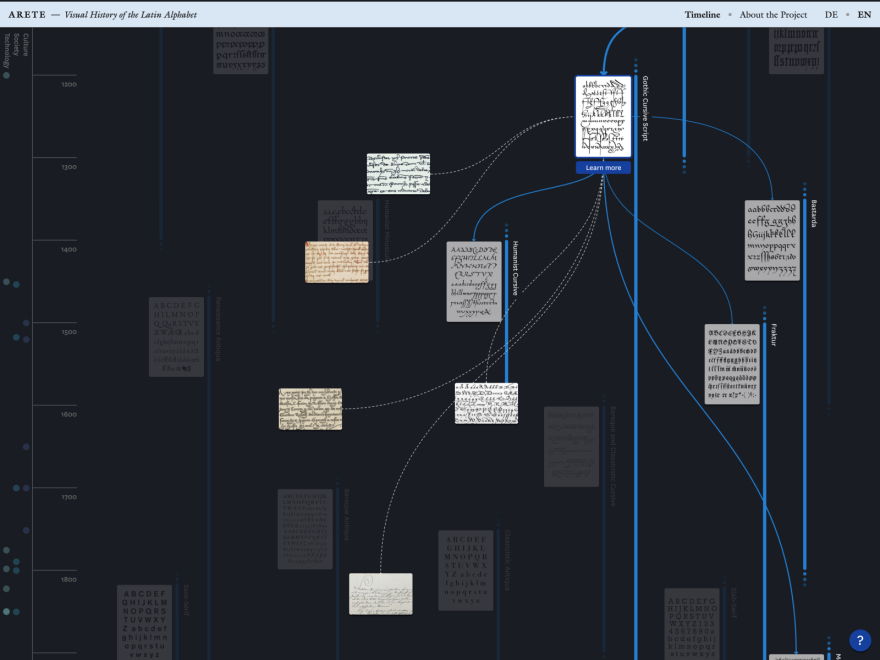Click the event dot beside year 1200
This screenshot has height=660, width=880.
coord(6,75)
